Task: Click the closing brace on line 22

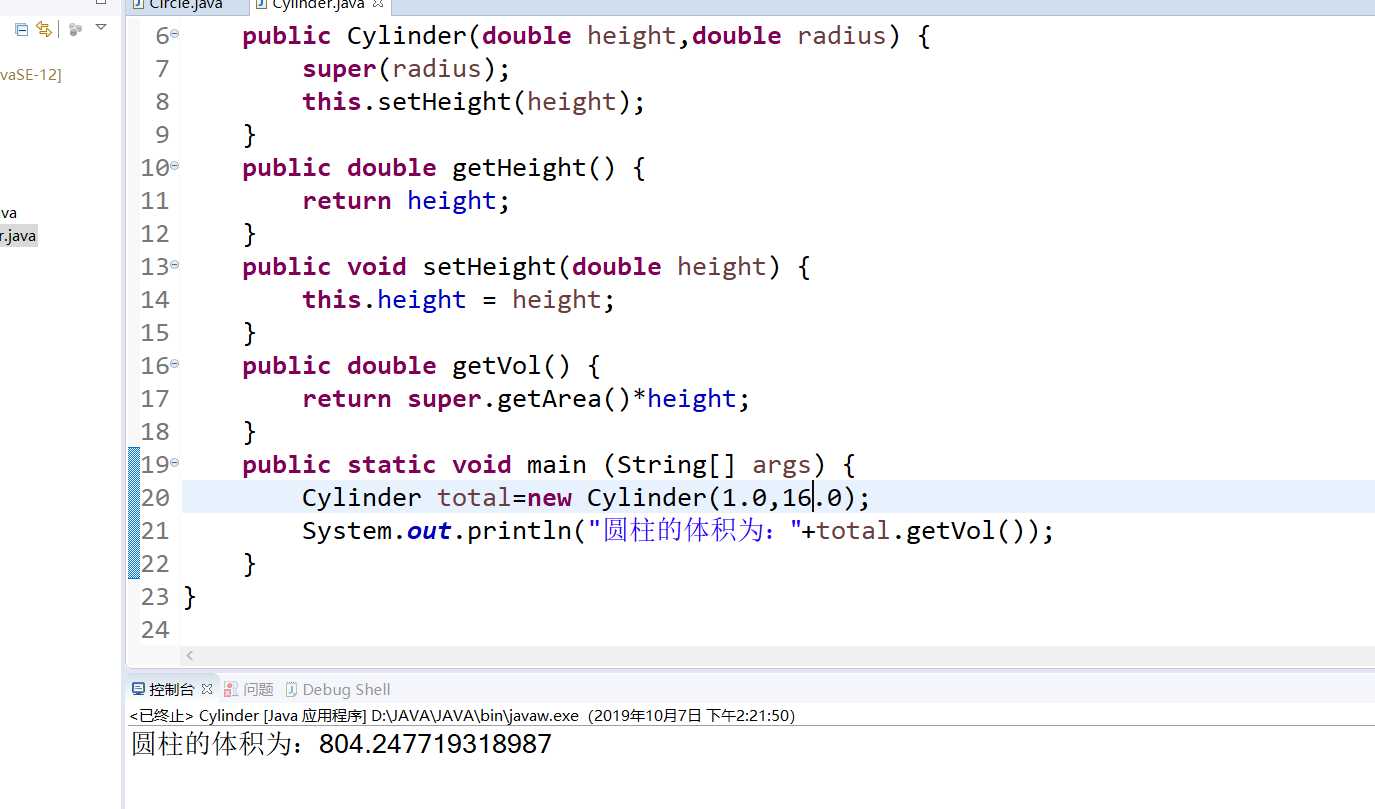Action: (x=250, y=564)
